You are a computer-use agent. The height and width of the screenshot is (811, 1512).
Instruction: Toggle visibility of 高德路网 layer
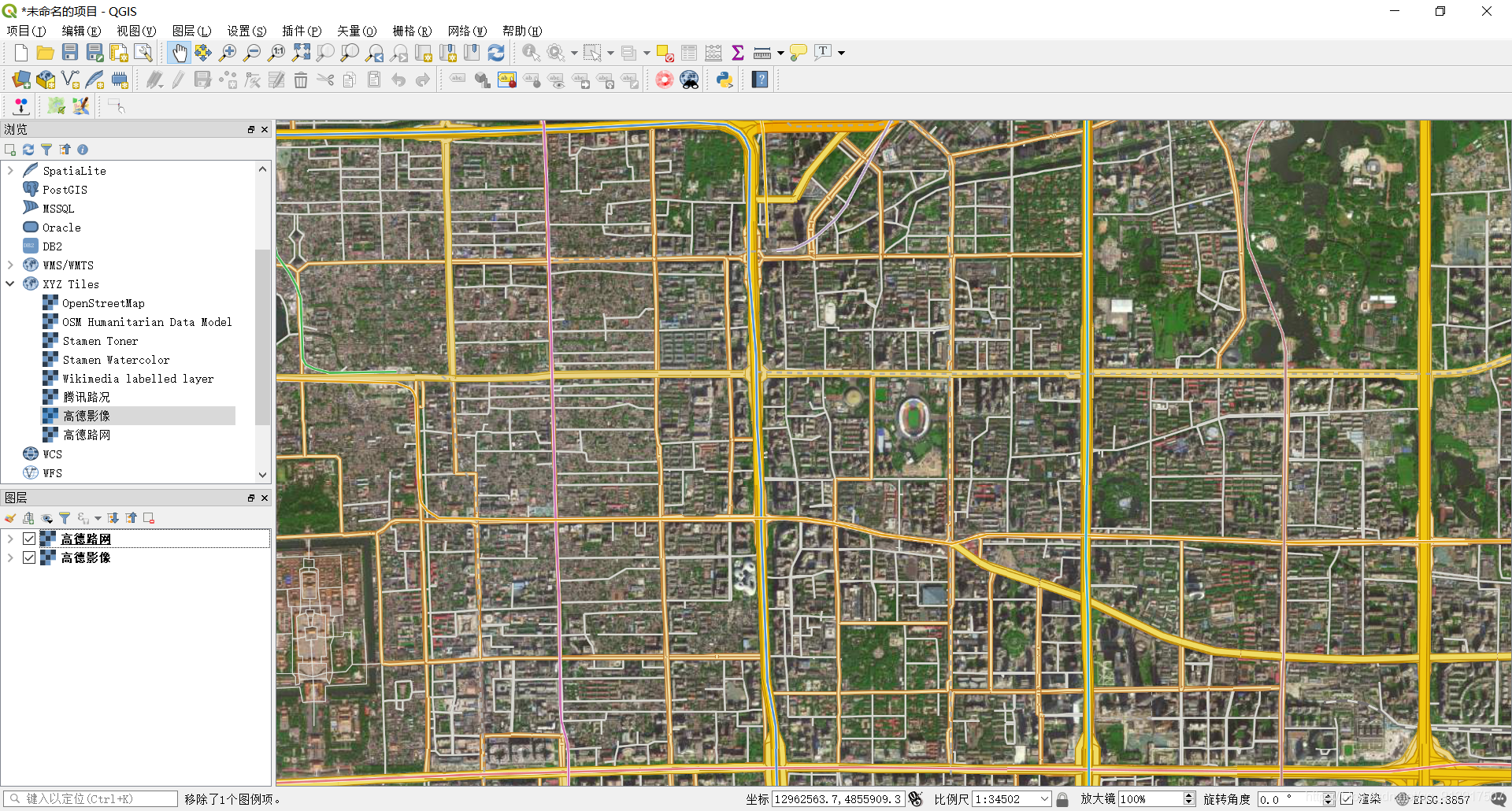tap(29, 539)
